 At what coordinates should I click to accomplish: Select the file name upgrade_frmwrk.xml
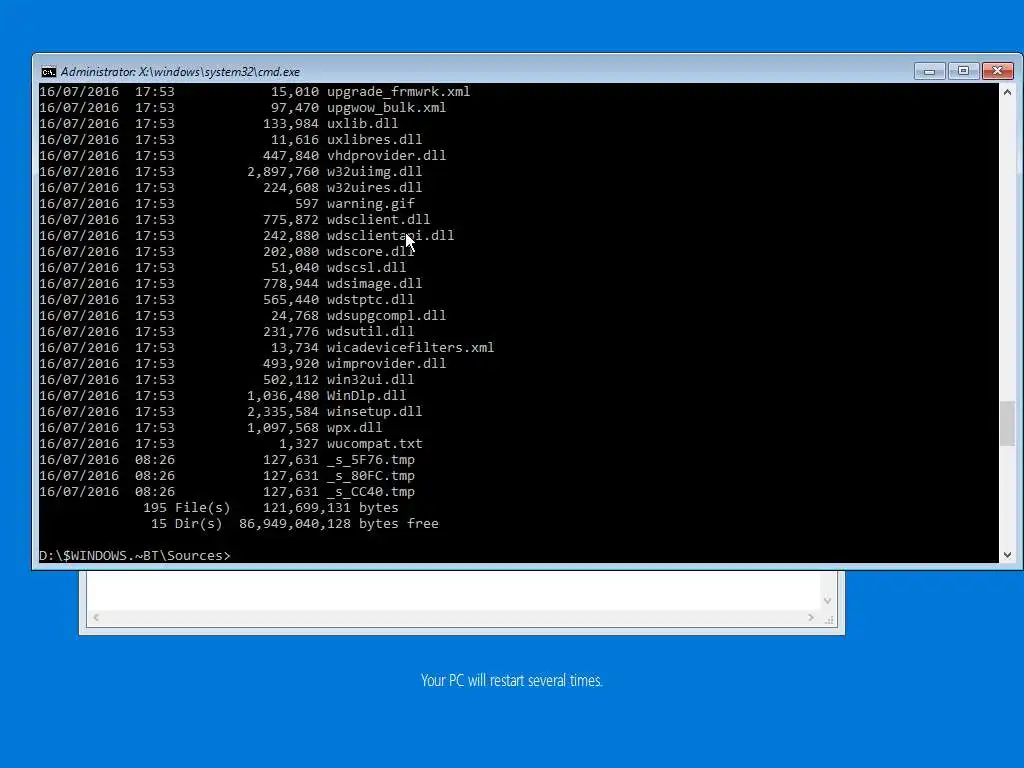pos(398,91)
